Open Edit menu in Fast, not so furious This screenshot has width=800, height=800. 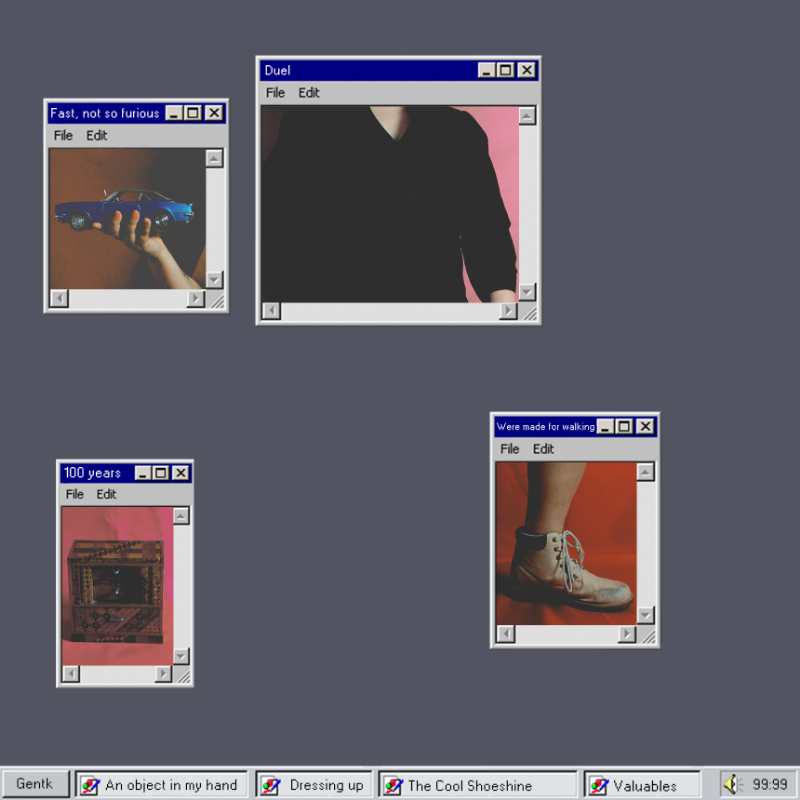[96, 136]
